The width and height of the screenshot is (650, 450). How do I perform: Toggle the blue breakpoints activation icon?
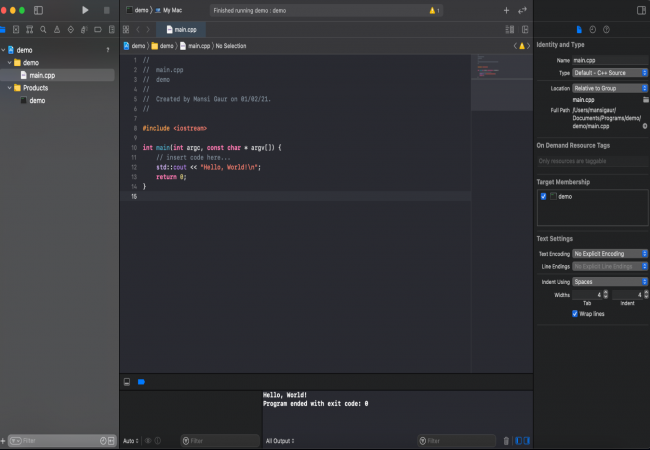coord(141,382)
